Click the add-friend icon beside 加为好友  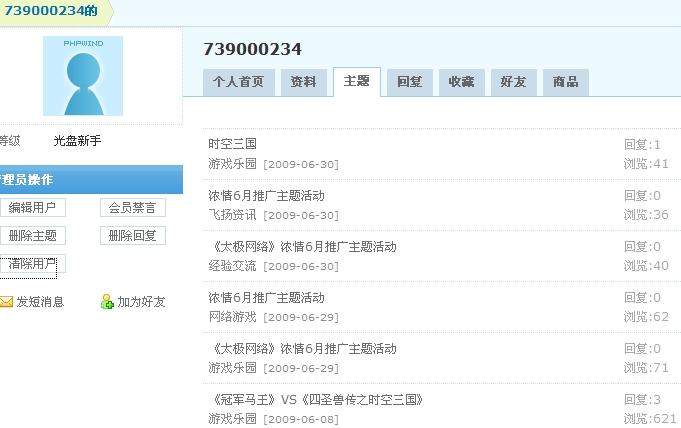tap(107, 302)
